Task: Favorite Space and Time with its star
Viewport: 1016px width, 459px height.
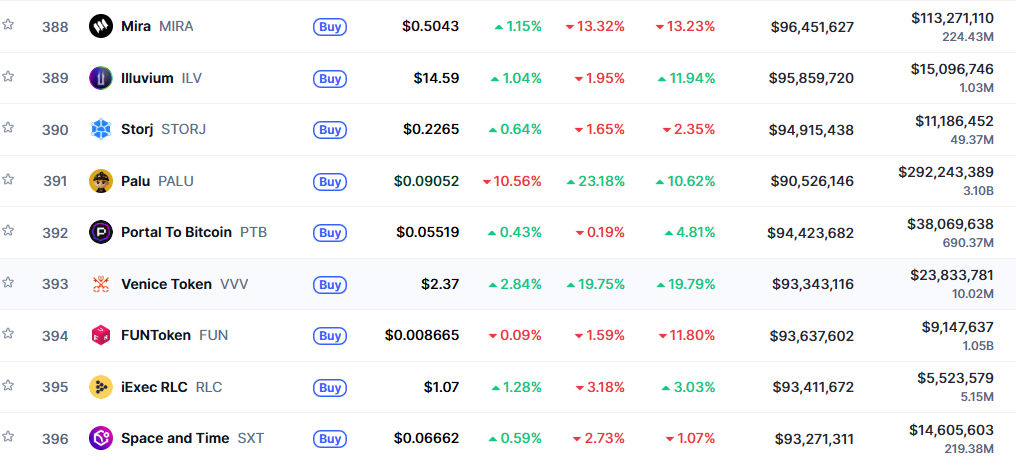Action: (x=8, y=436)
